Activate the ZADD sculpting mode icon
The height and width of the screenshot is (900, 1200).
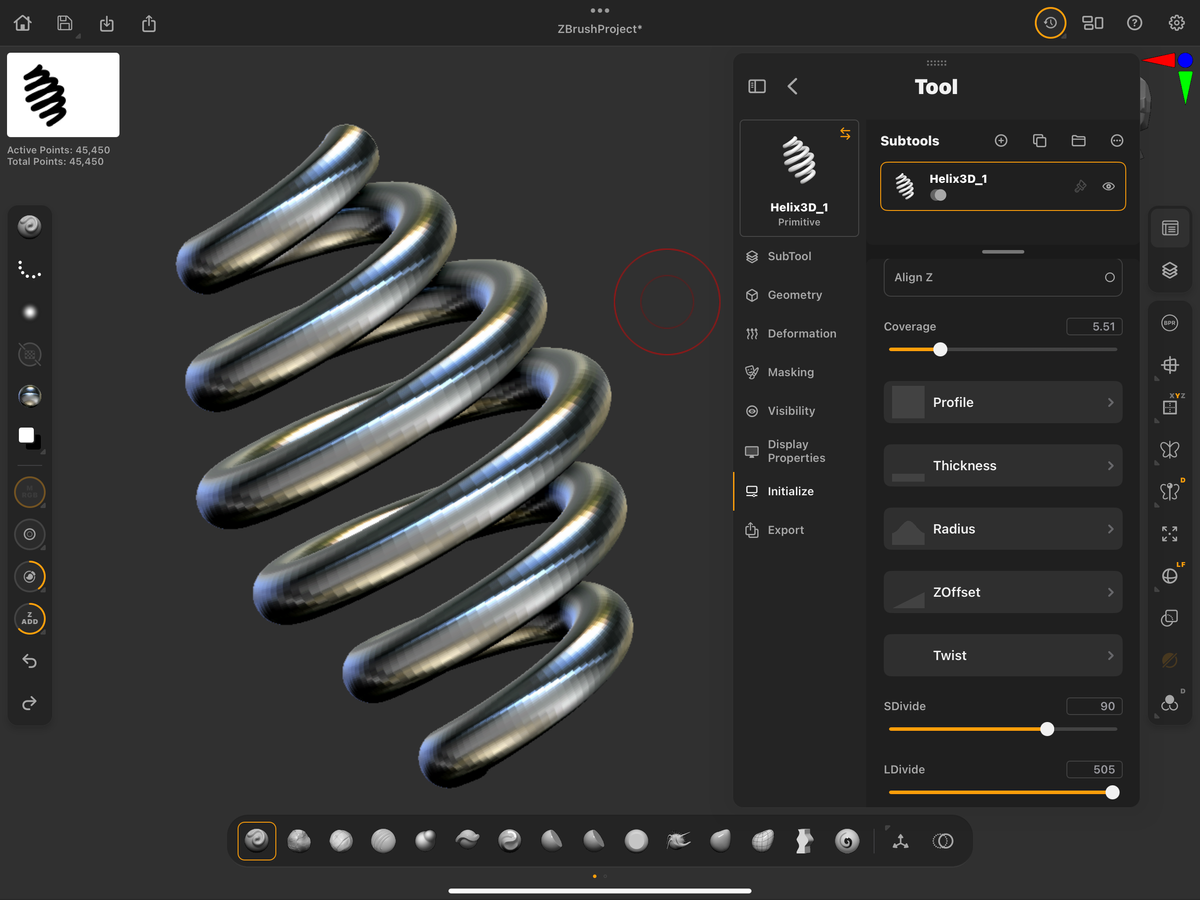(x=29, y=619)
